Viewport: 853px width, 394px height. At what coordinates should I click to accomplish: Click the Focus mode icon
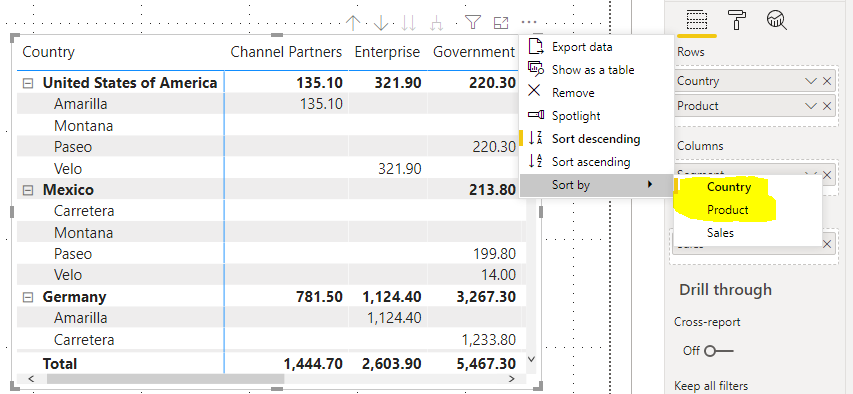coord(500,23)
